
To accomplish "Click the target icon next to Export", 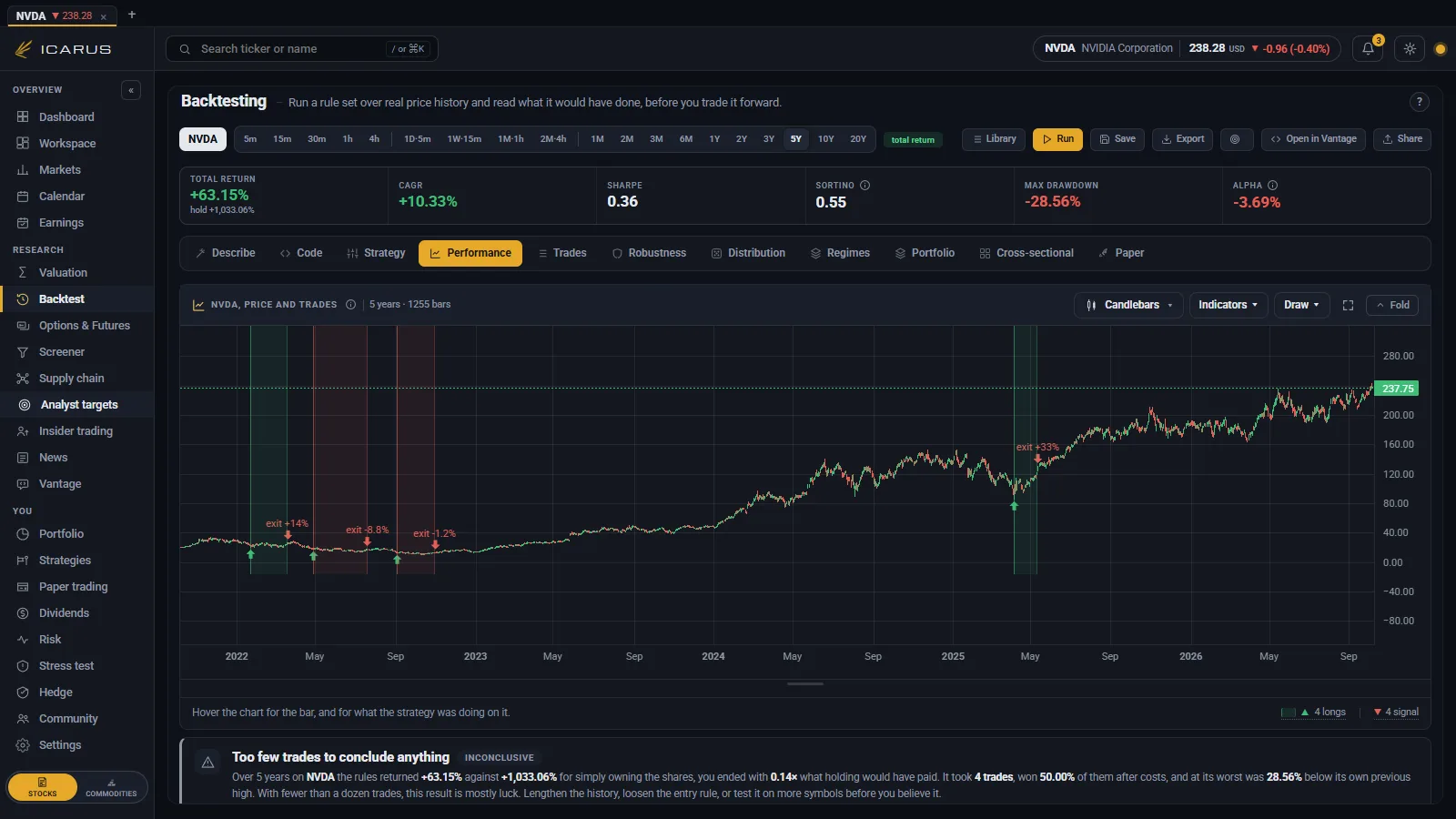I will click(1235, 139).
